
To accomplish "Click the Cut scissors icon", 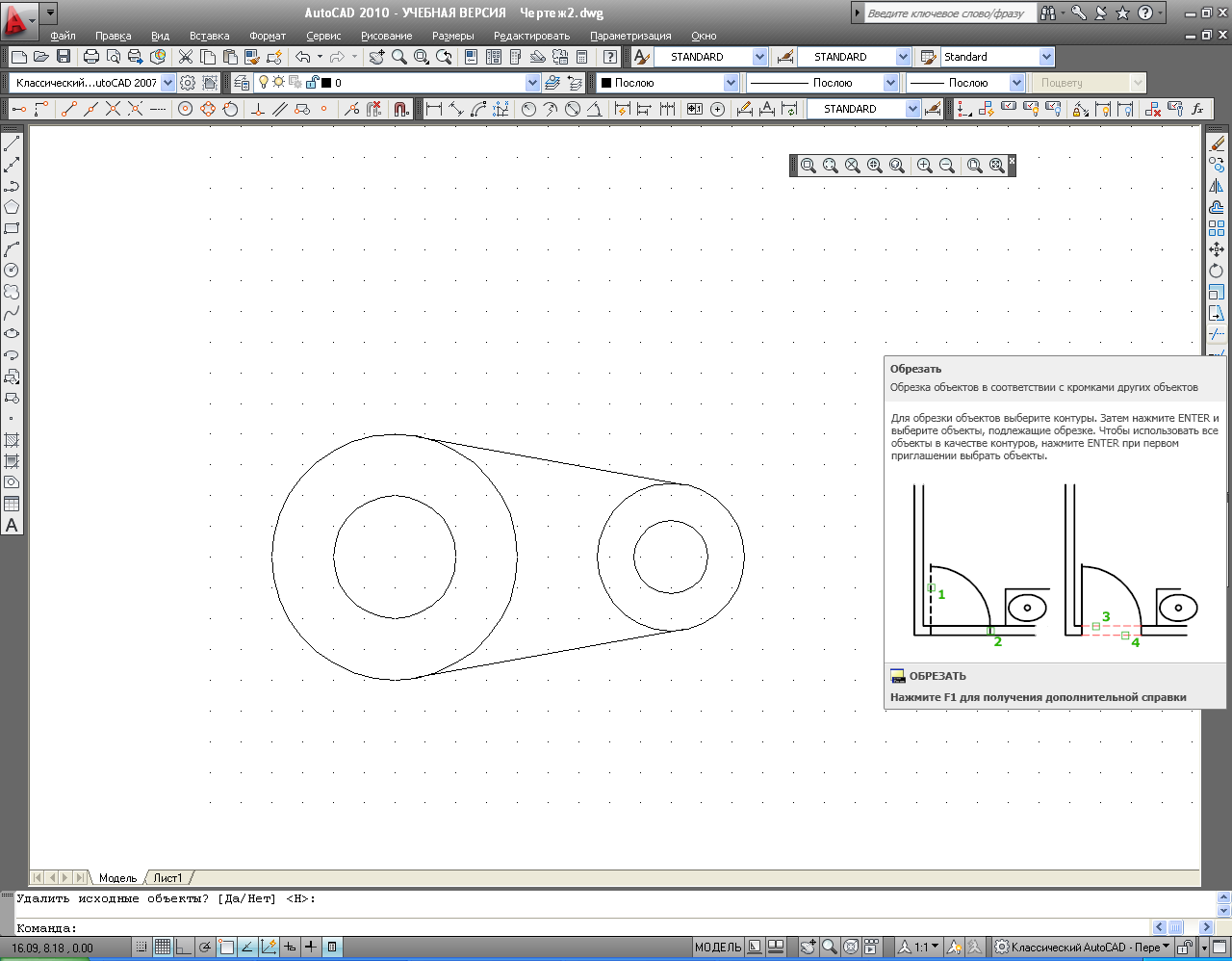I will pyautogui.click(x=186, y=57).
